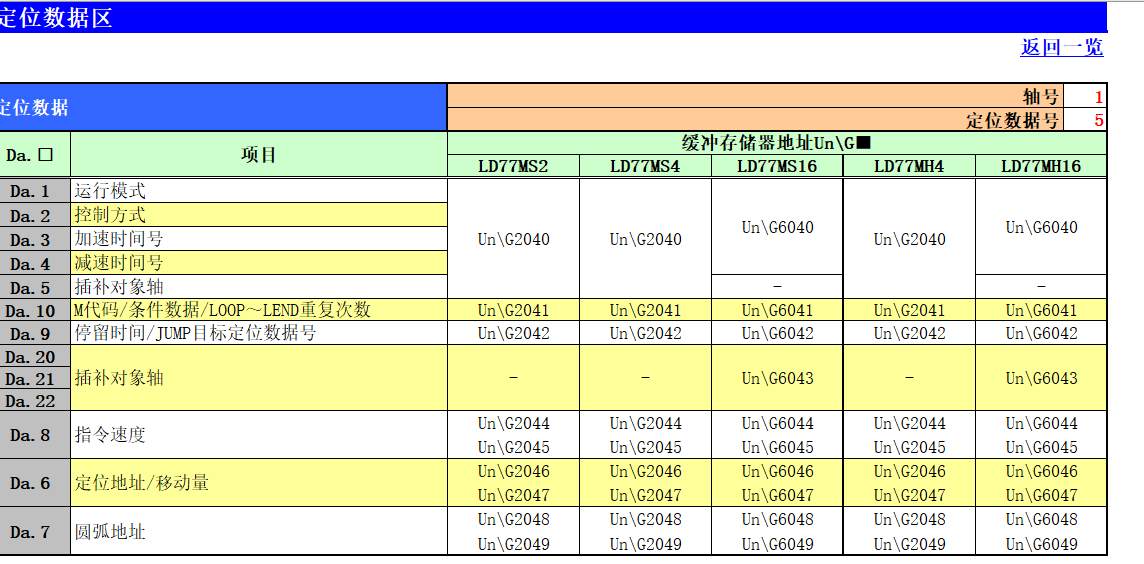
Task: Click the LD77MS2 column header
Action: [513, 167]
